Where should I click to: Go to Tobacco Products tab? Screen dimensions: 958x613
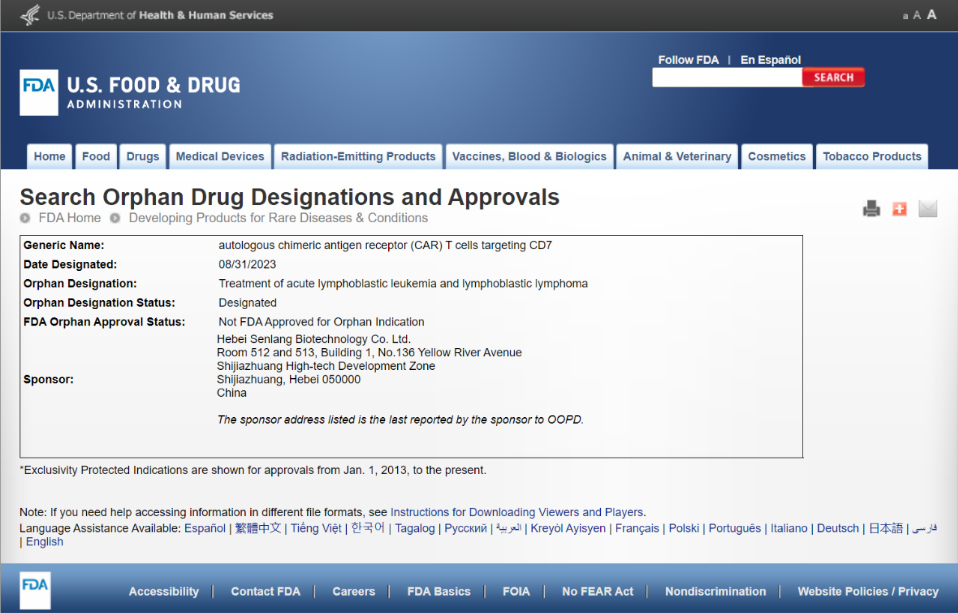[872, 157]
